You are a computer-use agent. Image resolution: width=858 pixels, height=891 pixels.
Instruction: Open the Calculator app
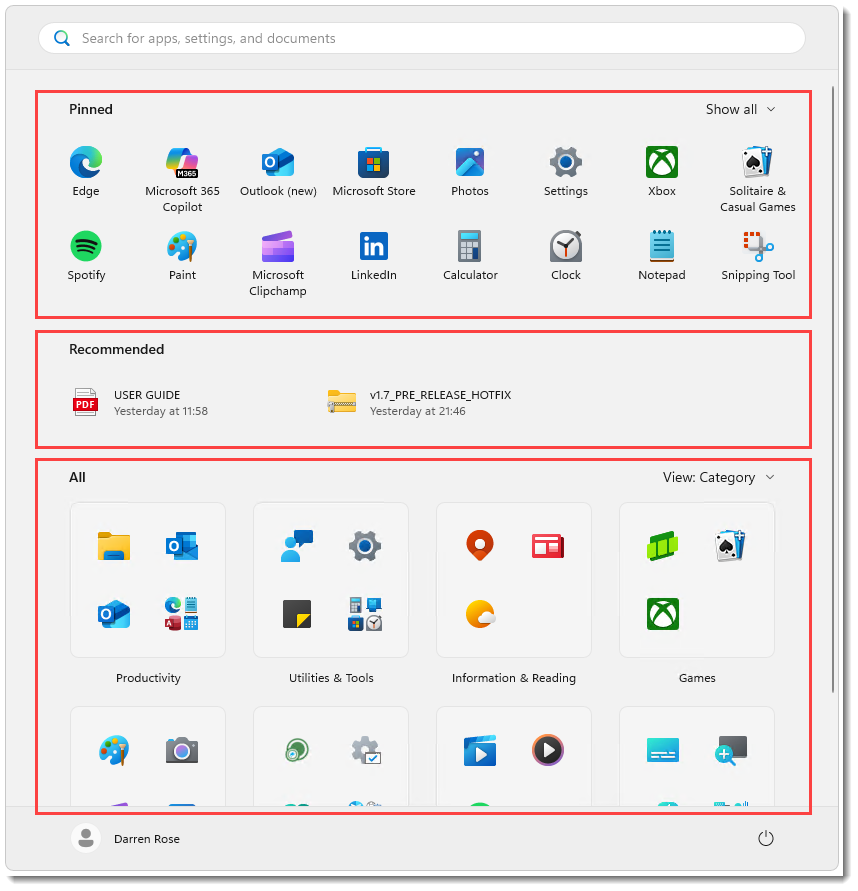[x=469, y=246]
